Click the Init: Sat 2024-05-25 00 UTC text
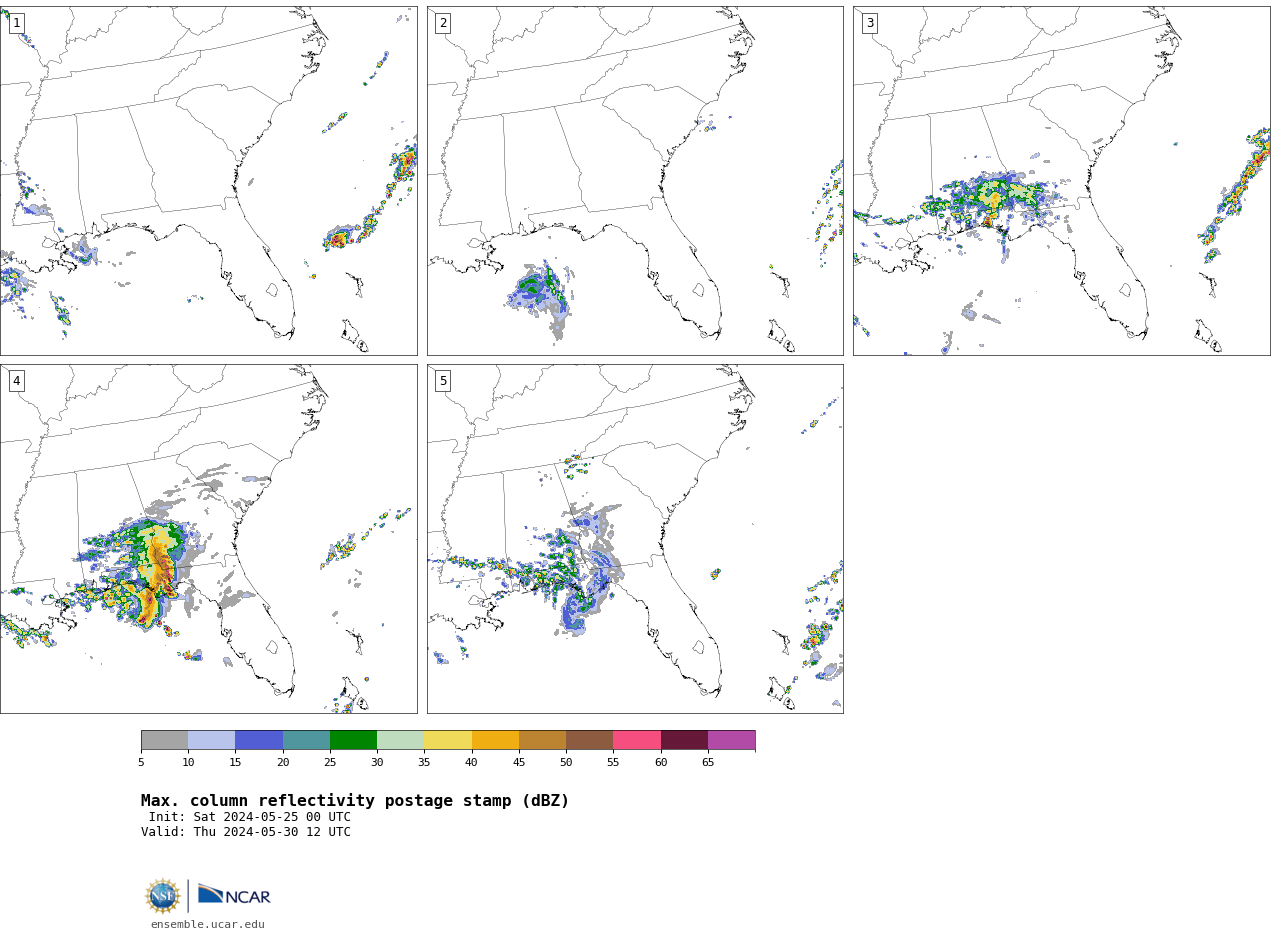Screen dimensions: 1280x936 [250, 817]
